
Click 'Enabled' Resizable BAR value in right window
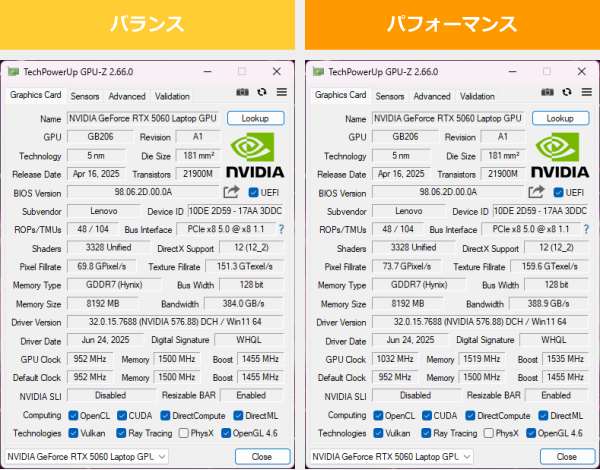pyautogui.click(x=557, y=395)
